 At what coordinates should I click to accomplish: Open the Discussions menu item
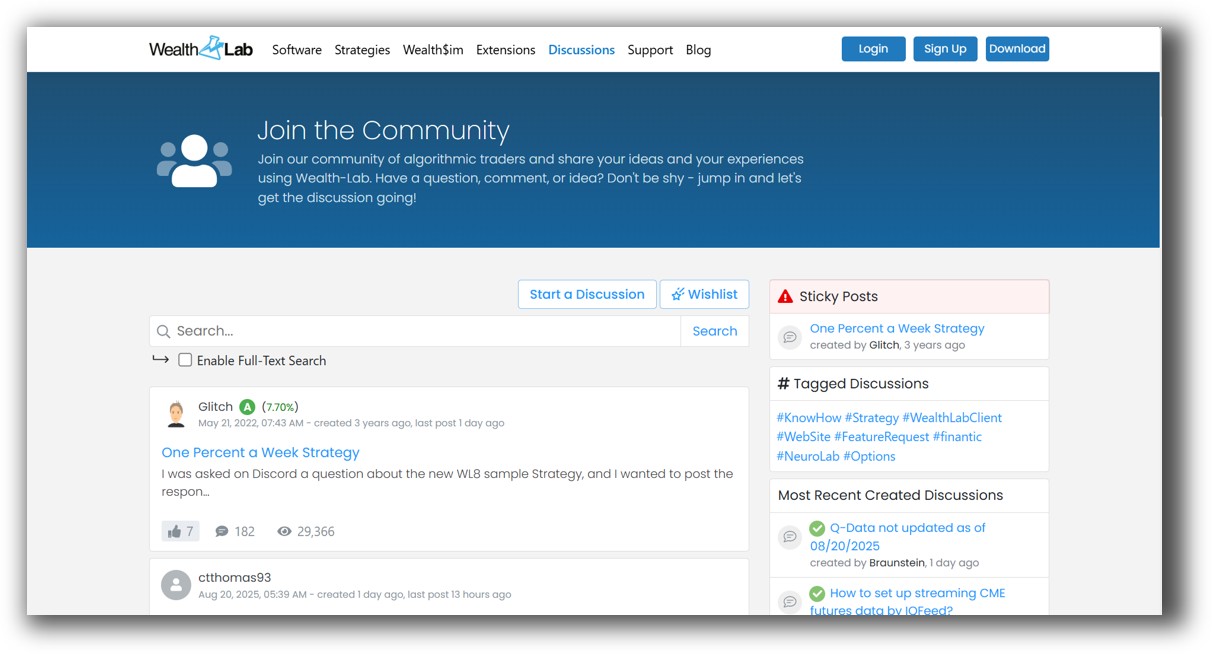tap(581, 49)
